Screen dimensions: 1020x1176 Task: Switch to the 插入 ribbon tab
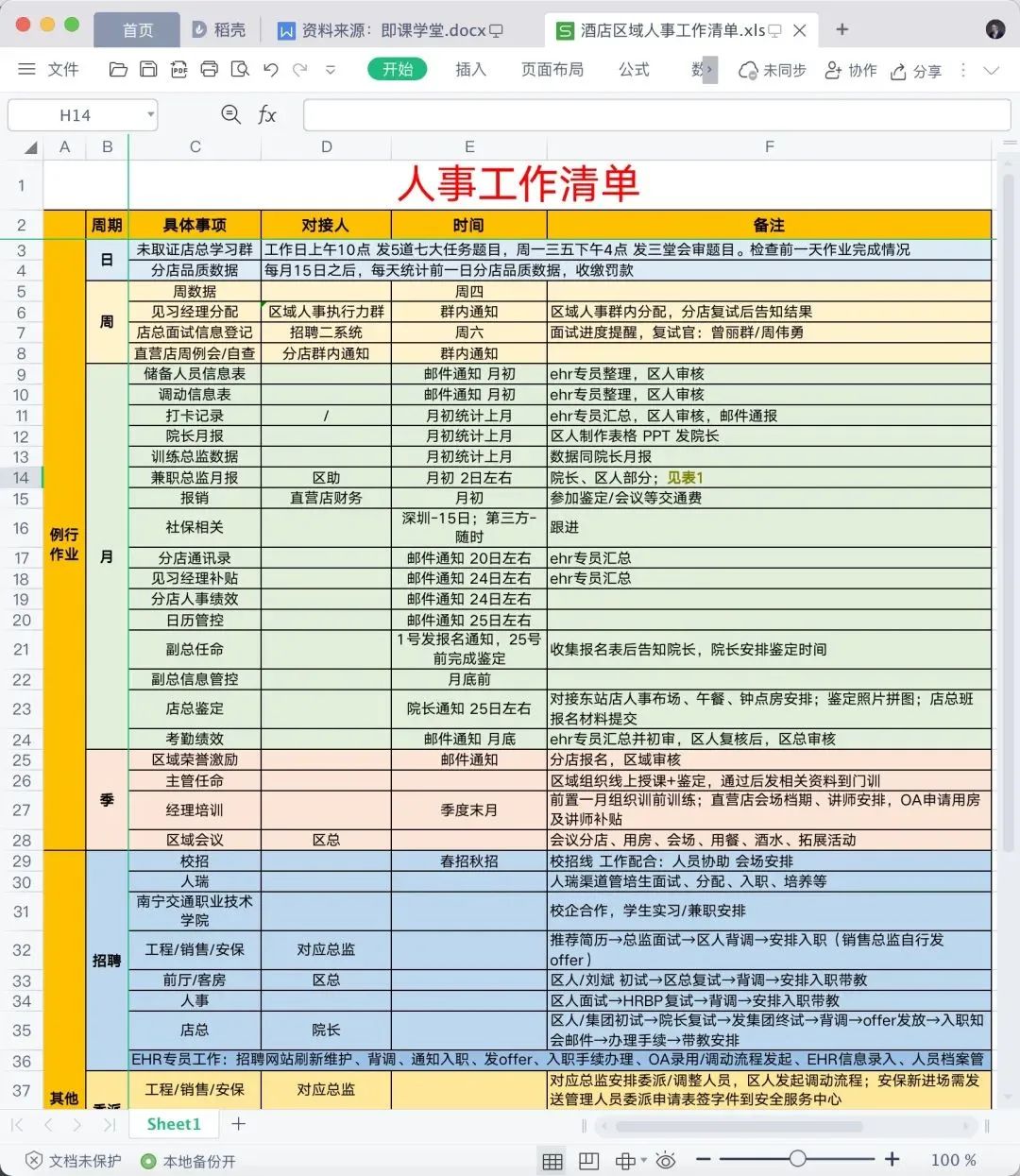(470, 69)
